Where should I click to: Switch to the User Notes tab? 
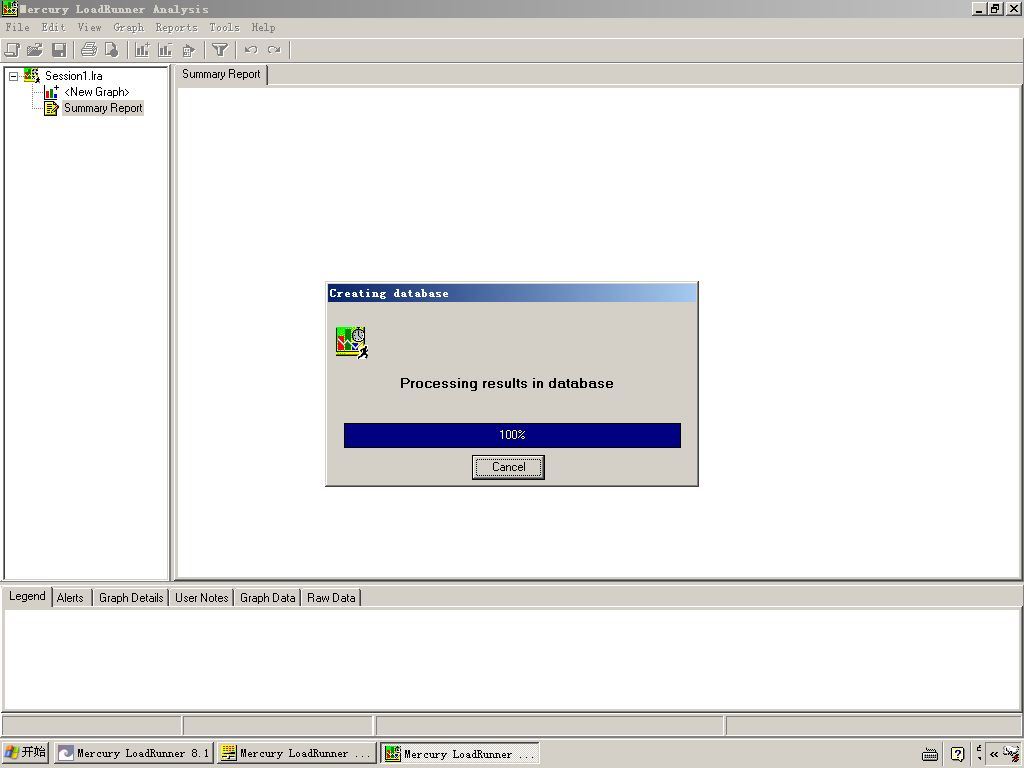click(202, 598)
